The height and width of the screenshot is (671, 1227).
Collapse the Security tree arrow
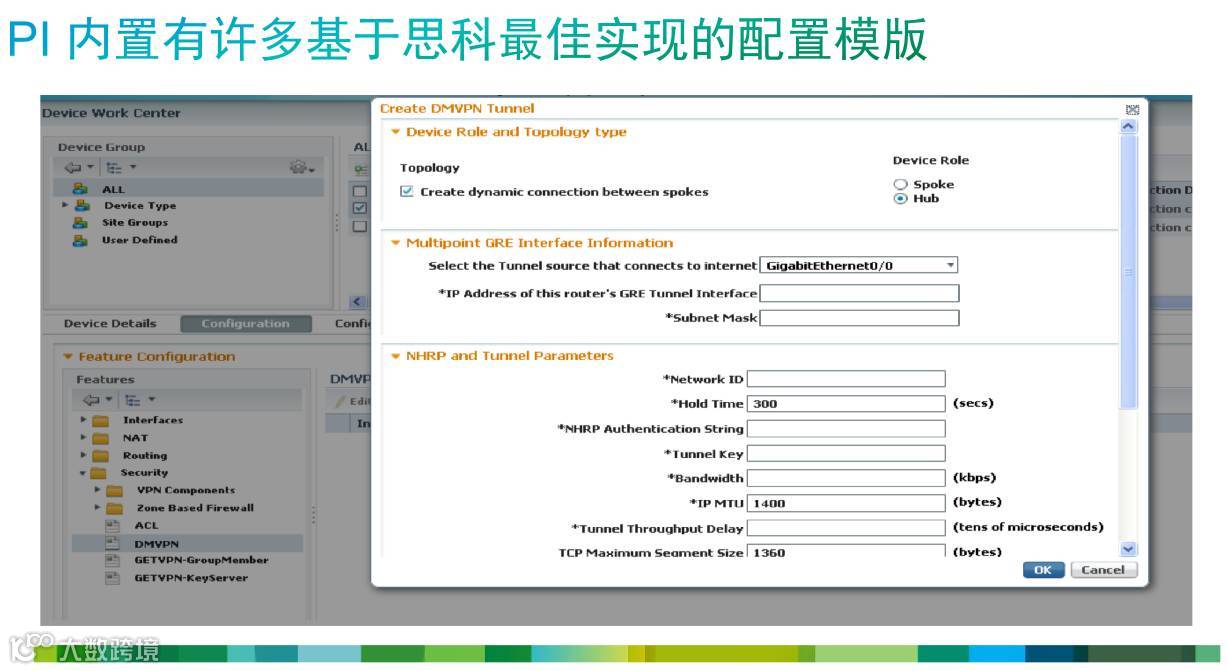pos(84,473)
